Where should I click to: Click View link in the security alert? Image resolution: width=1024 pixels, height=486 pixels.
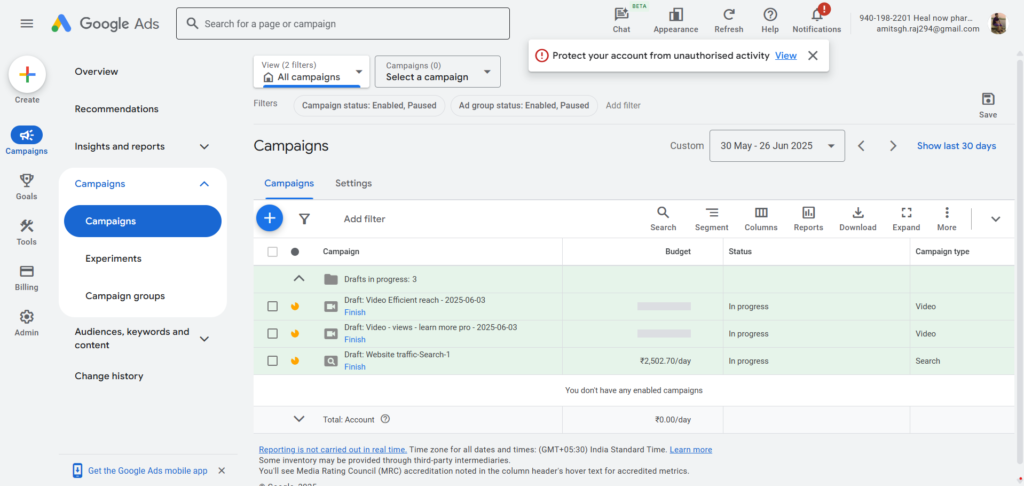pyautogui.click(x=786, y=56)
